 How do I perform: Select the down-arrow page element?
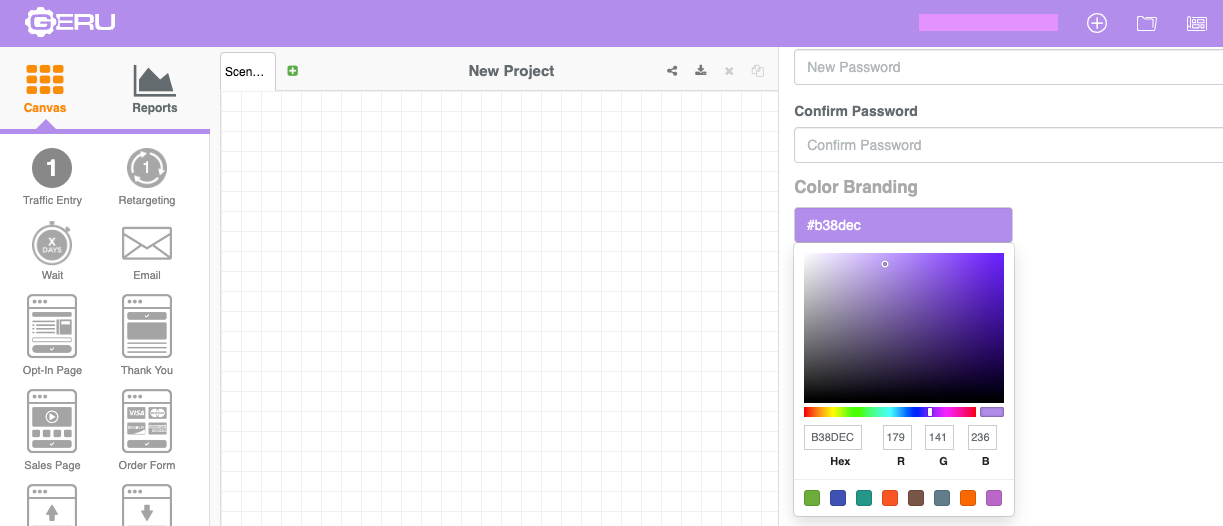click(x=147, y=505)
